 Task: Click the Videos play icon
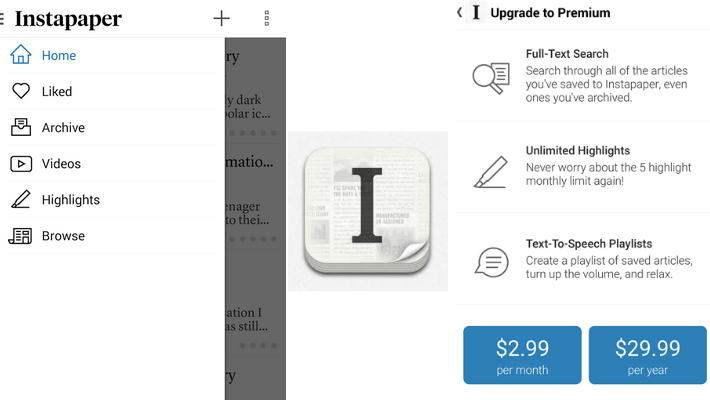click(21, 164)
